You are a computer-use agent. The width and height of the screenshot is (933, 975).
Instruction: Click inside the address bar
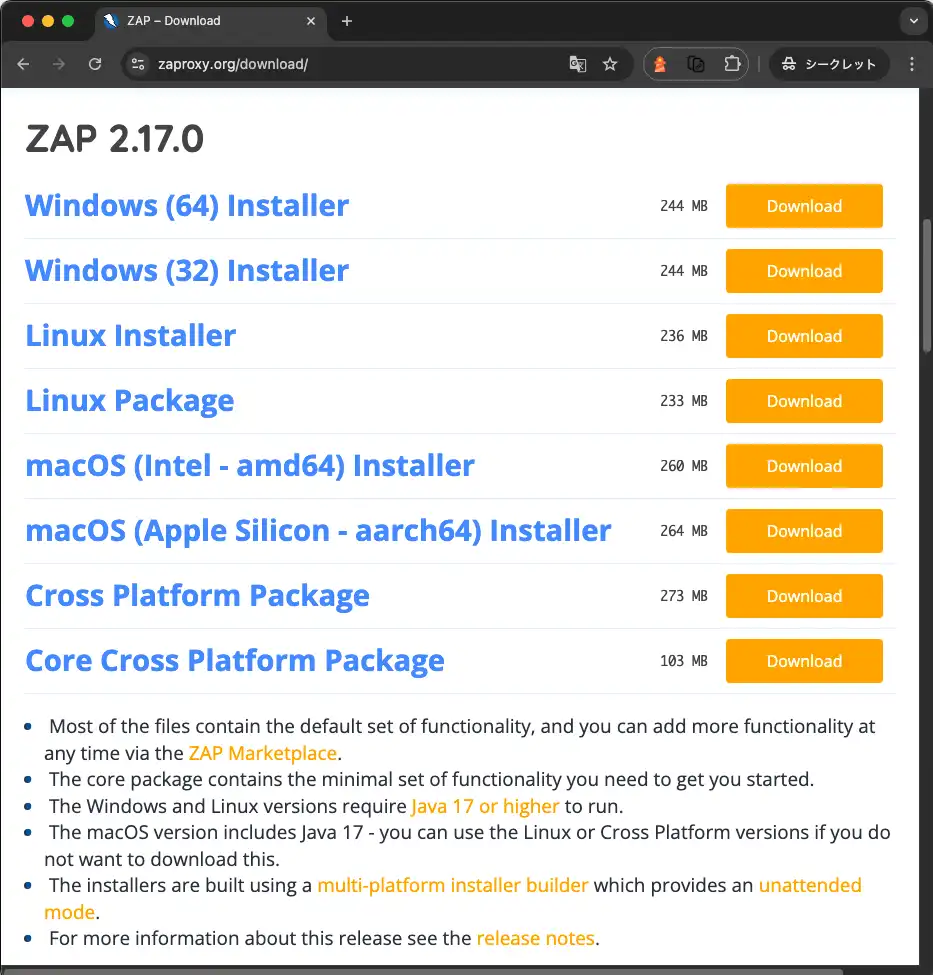(x=300, y=63)
